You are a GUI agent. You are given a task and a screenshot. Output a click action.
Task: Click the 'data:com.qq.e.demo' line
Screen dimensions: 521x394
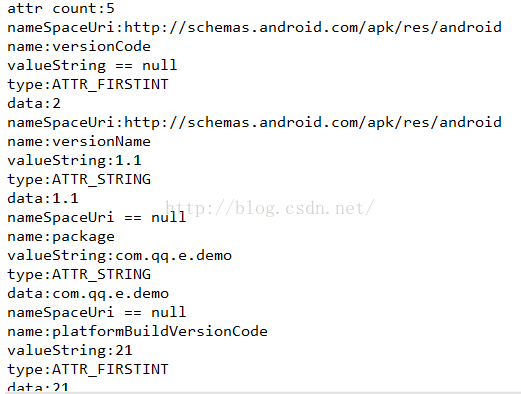(x=88, y=294)
